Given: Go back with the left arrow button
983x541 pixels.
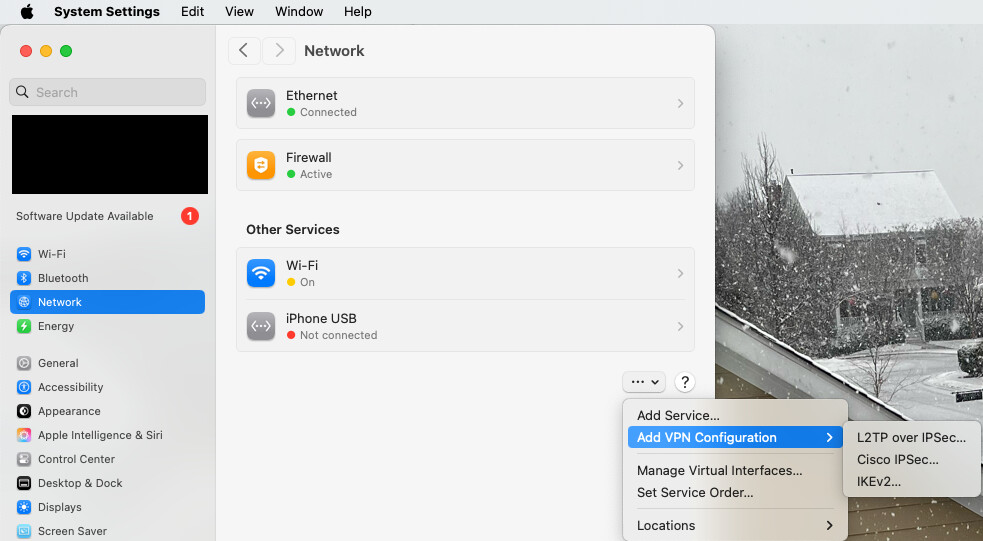Looking at the screenshot, I should point(244,51).
